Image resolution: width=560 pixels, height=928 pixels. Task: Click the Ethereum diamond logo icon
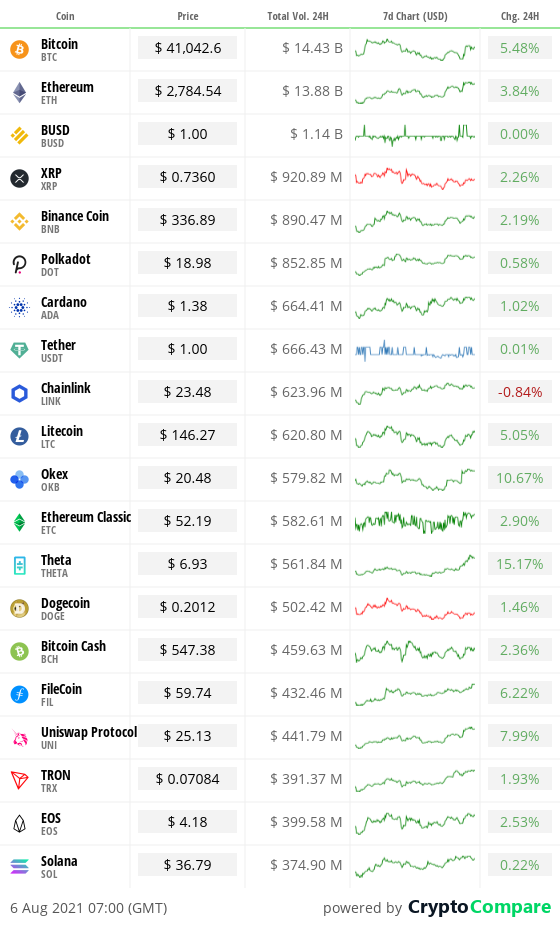pos(20,92)
